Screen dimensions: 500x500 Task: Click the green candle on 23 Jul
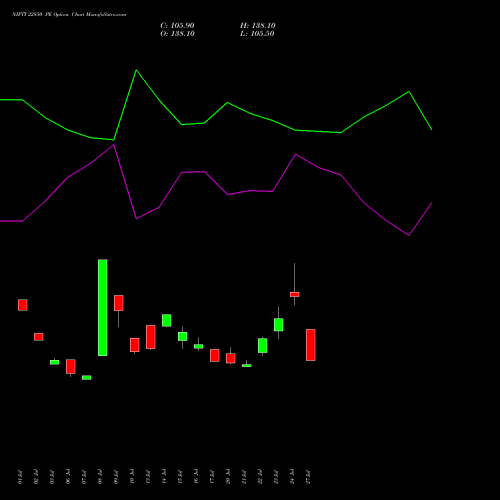[279, 325]
